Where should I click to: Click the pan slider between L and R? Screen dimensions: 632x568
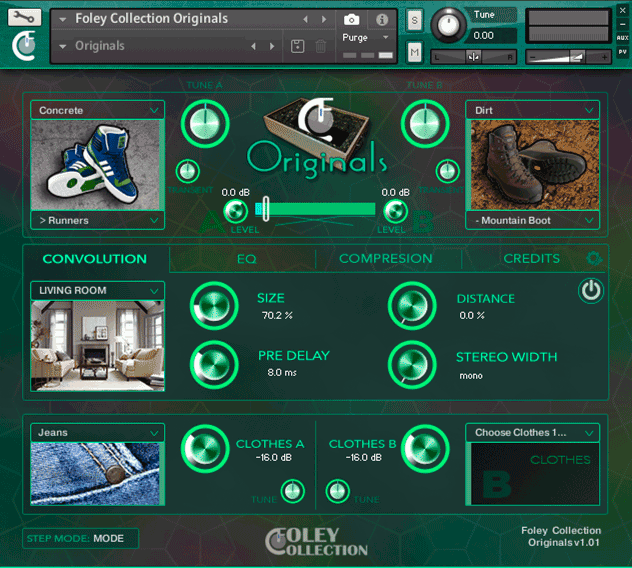click(474, 57)
